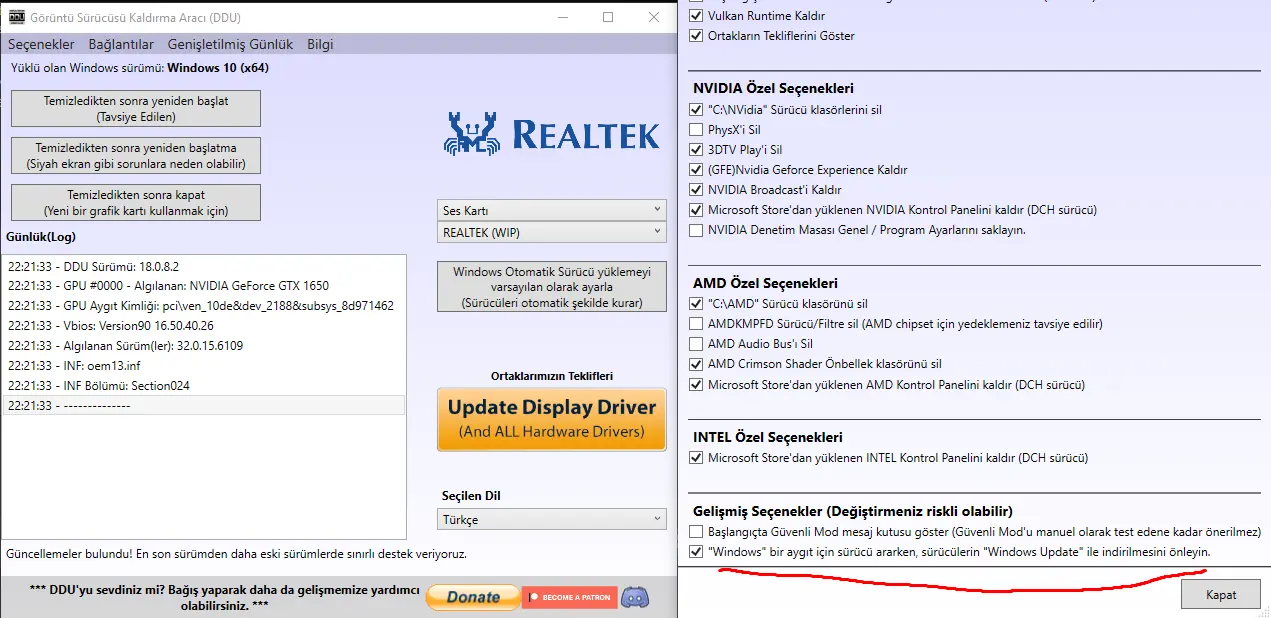Click the Realtek logo image
Screen dimensions: 1271x618
[552, 134]
